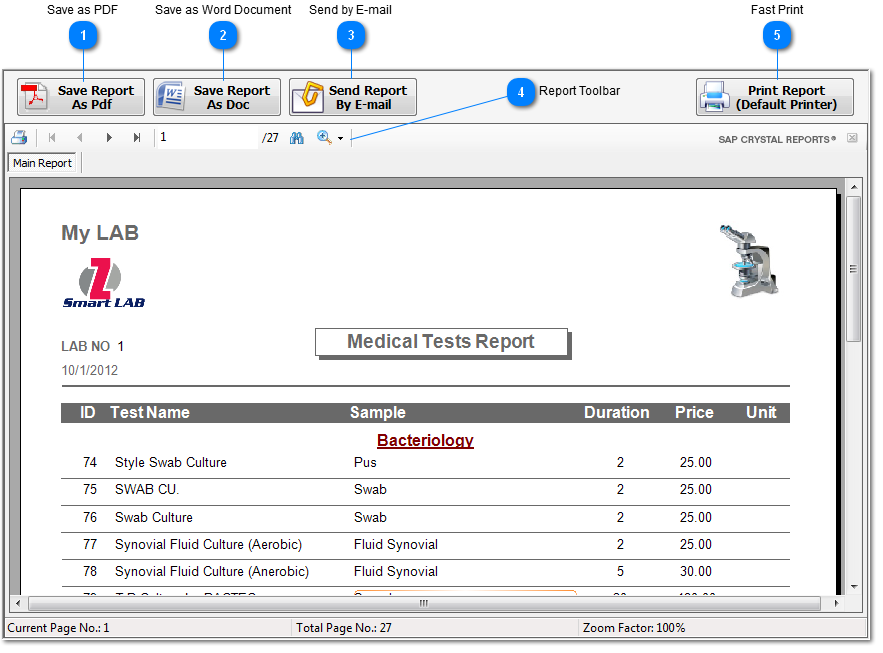883x653 pixels.
Task: Expand the zoom level dropdown arrow
Action: (341, 139)
